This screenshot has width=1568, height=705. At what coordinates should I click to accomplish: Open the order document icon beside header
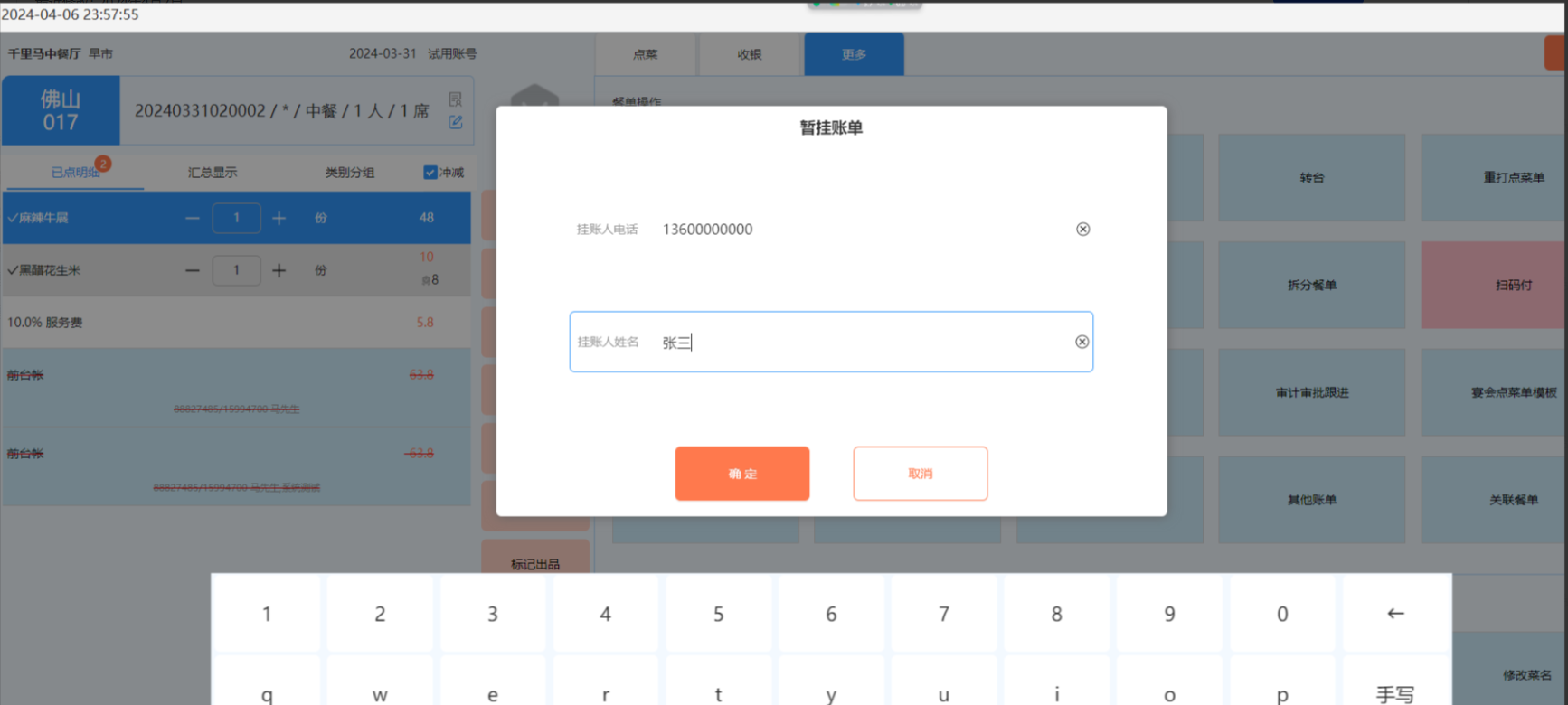click(x=456, y=99)
